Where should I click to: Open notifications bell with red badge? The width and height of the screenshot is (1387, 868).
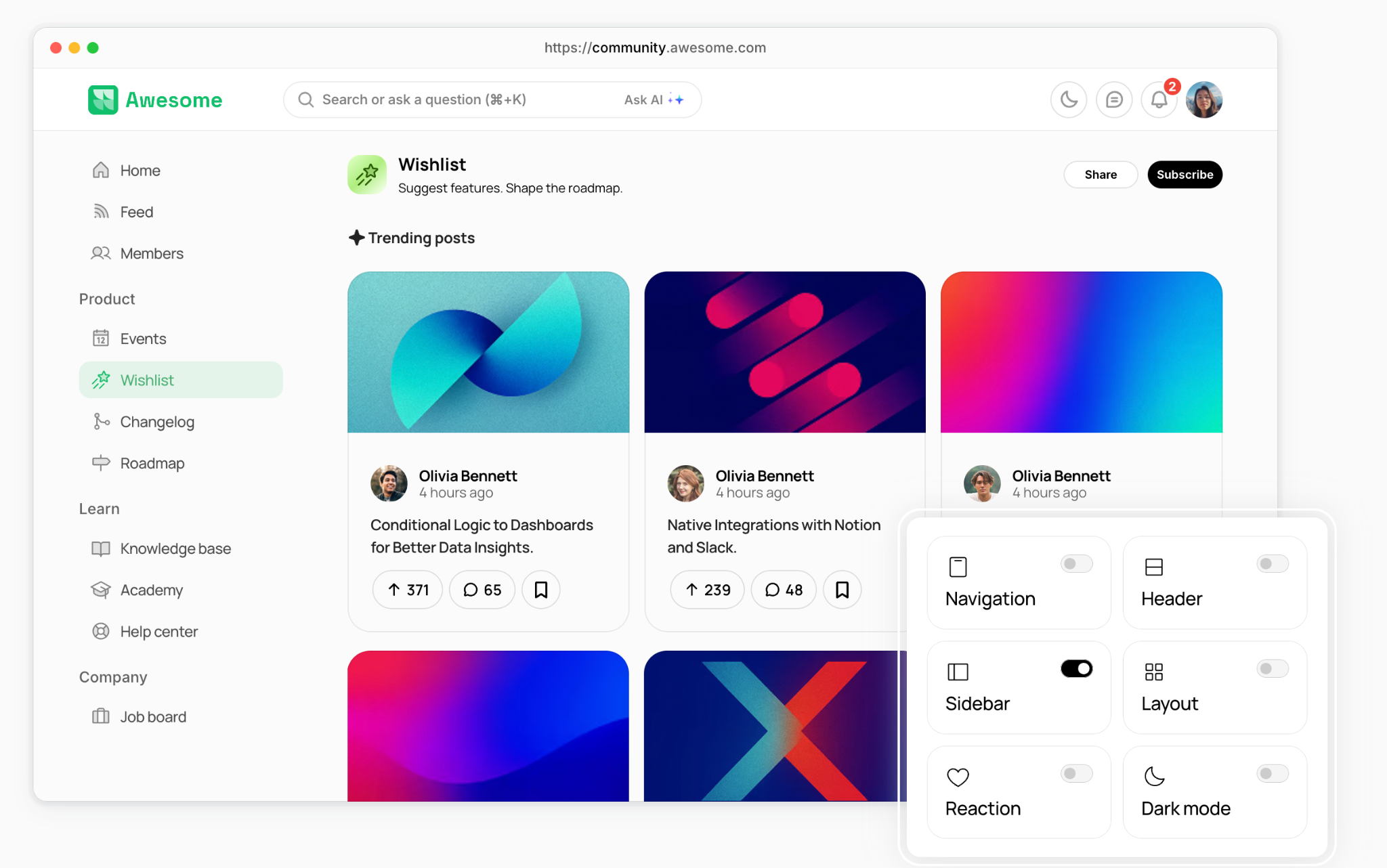(x=1159, y=100)
